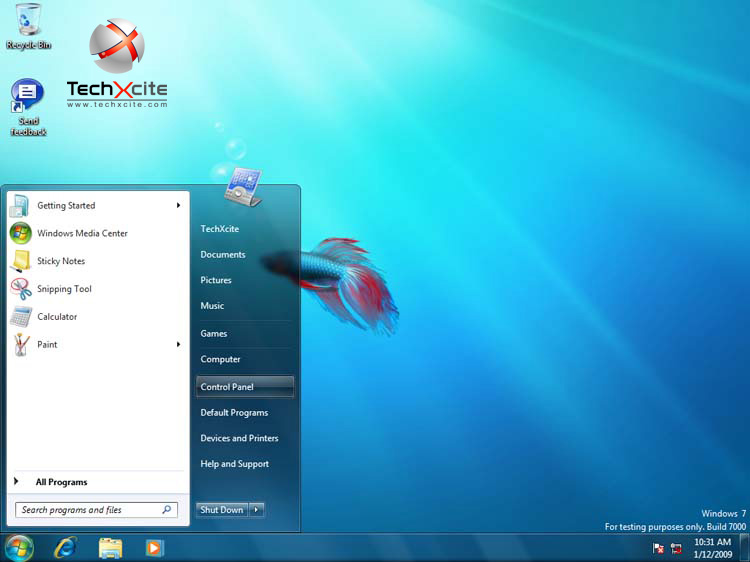Click the Calculator icon
Viewport: 750px width, 562px height.
21,317
